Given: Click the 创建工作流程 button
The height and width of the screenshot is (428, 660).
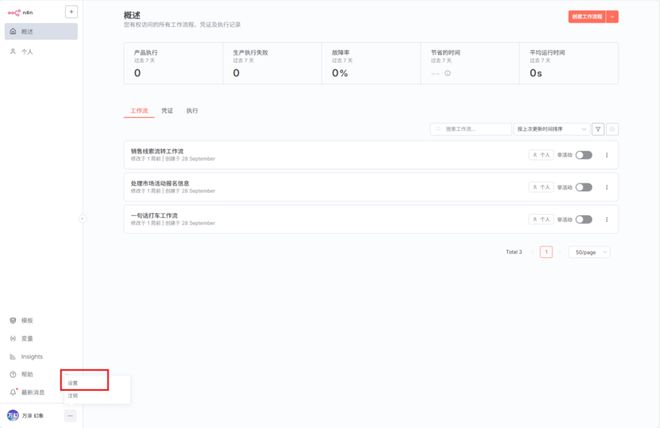Looking at the screenshot, I should coord(586,17).
